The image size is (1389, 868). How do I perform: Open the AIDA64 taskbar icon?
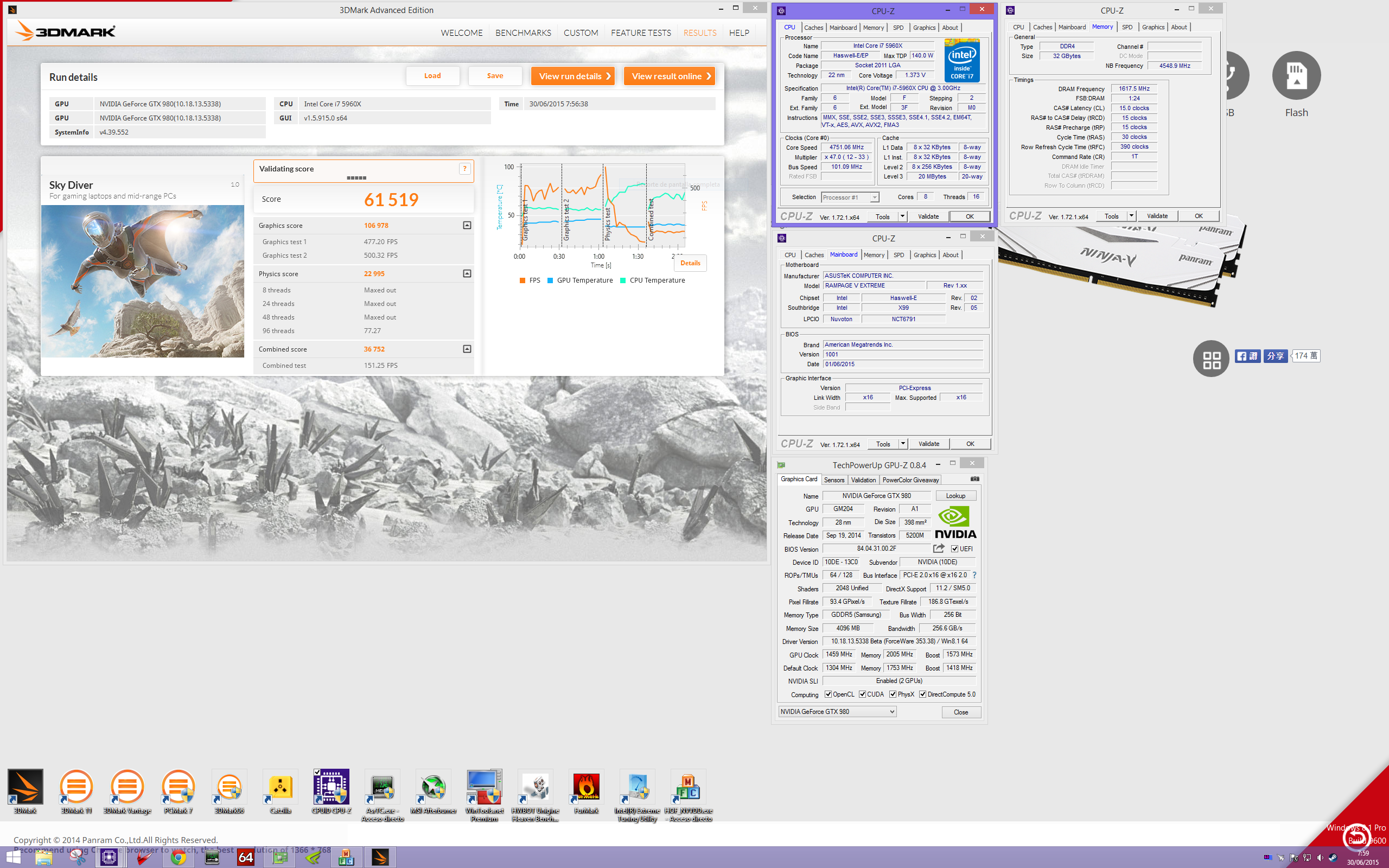[246, 858]
